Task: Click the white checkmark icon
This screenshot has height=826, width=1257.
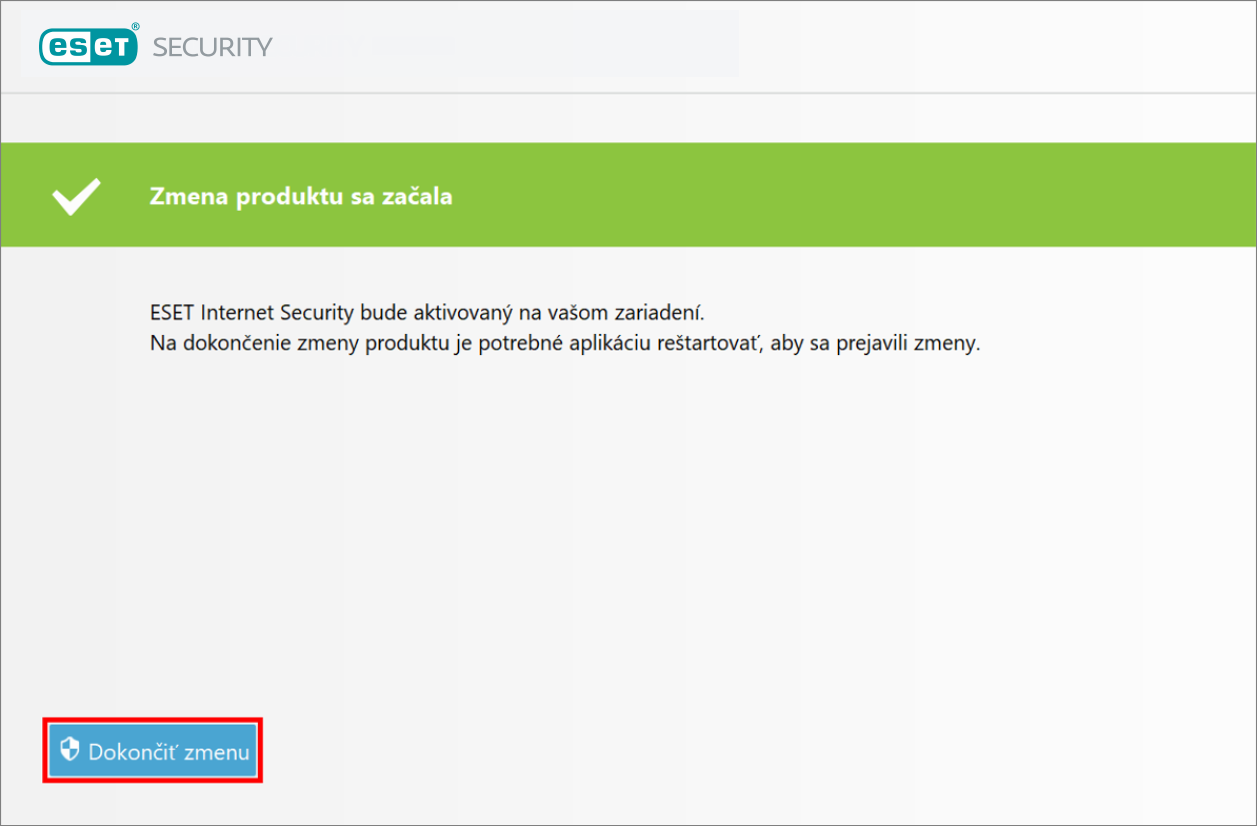Action: pos(76,197)
